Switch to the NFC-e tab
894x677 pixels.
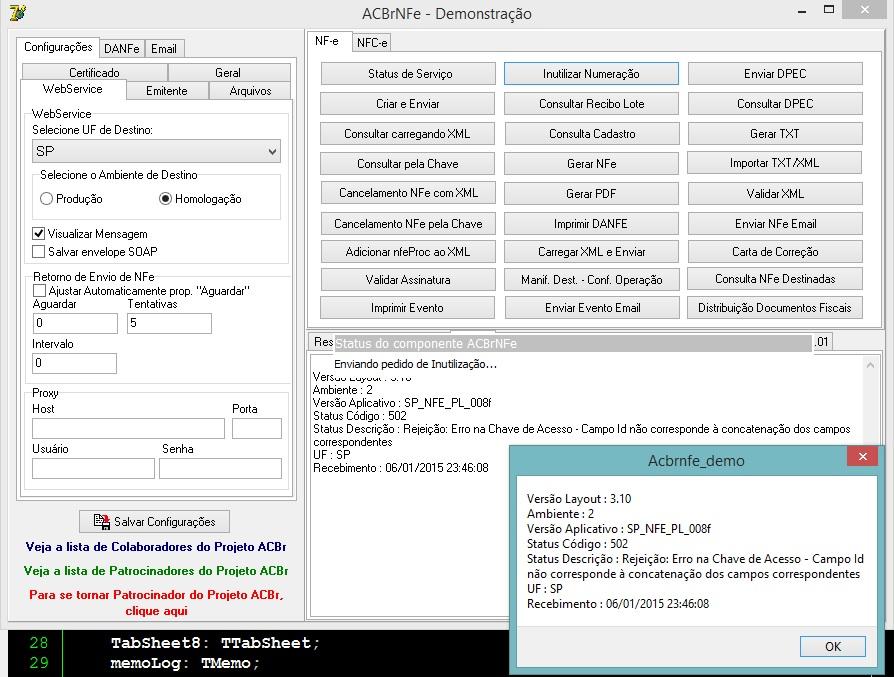pos(372,42)
